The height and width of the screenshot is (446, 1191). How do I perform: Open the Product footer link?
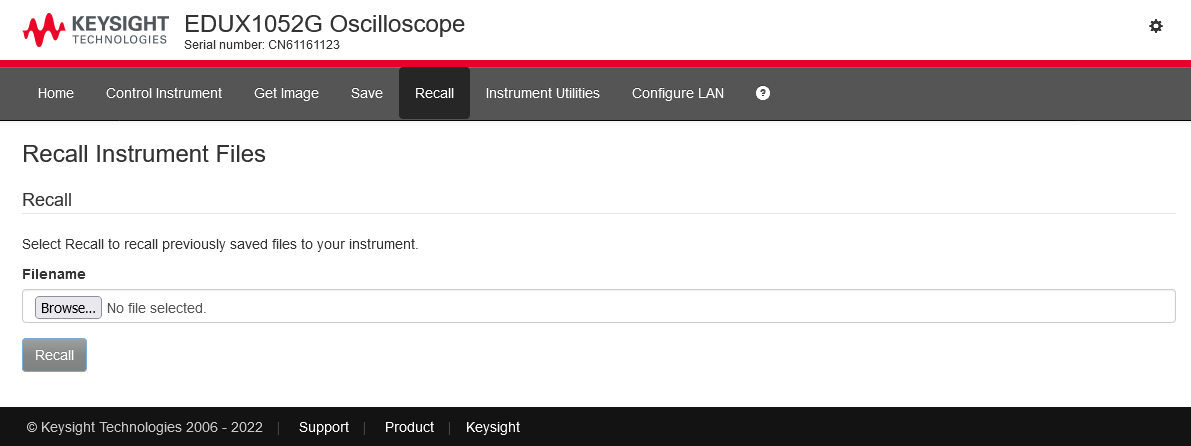pos(409,427)
